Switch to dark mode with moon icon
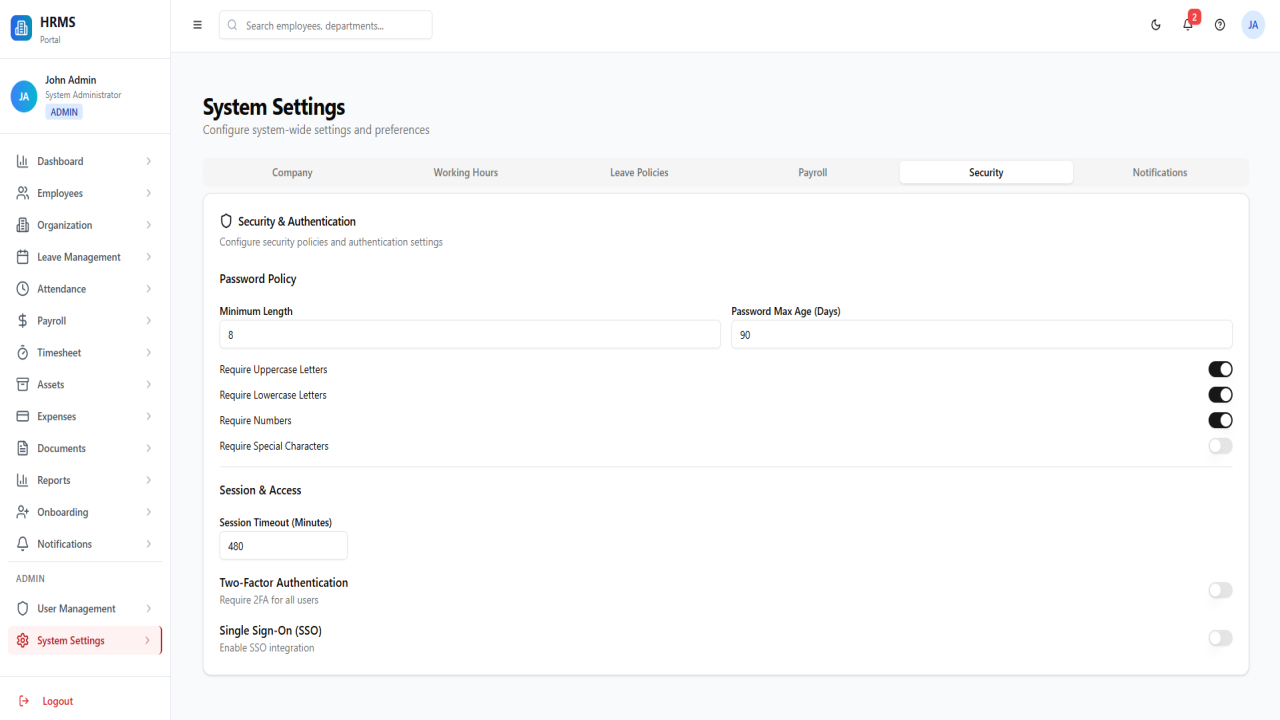The image size is (1280, 720). tap(1156, 25)
